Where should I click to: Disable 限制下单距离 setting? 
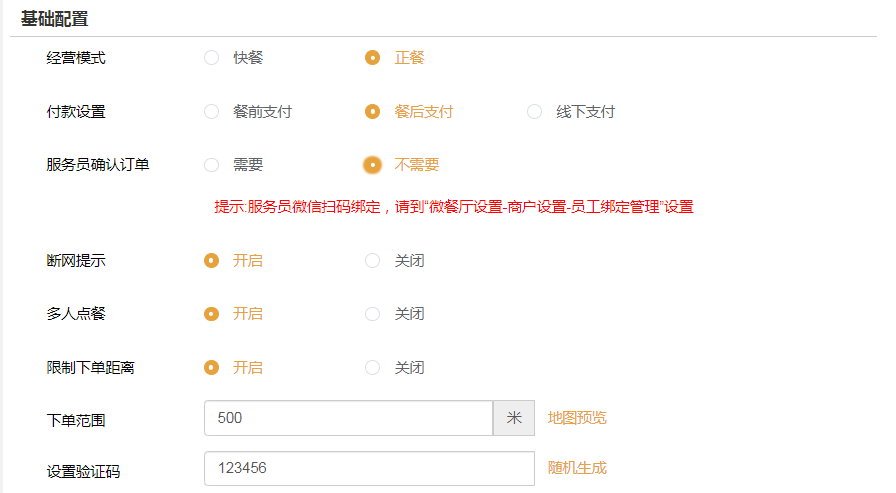pyautogui.click(x=373, y=367)
